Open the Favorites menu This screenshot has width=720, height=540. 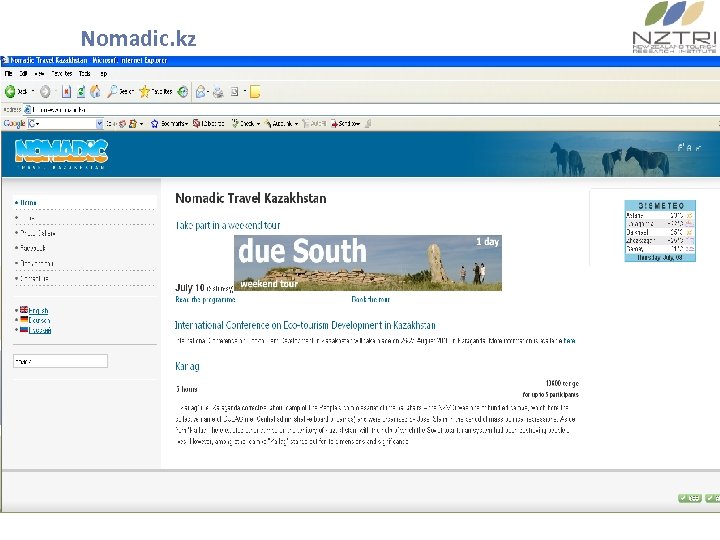(x=62, y=73)
